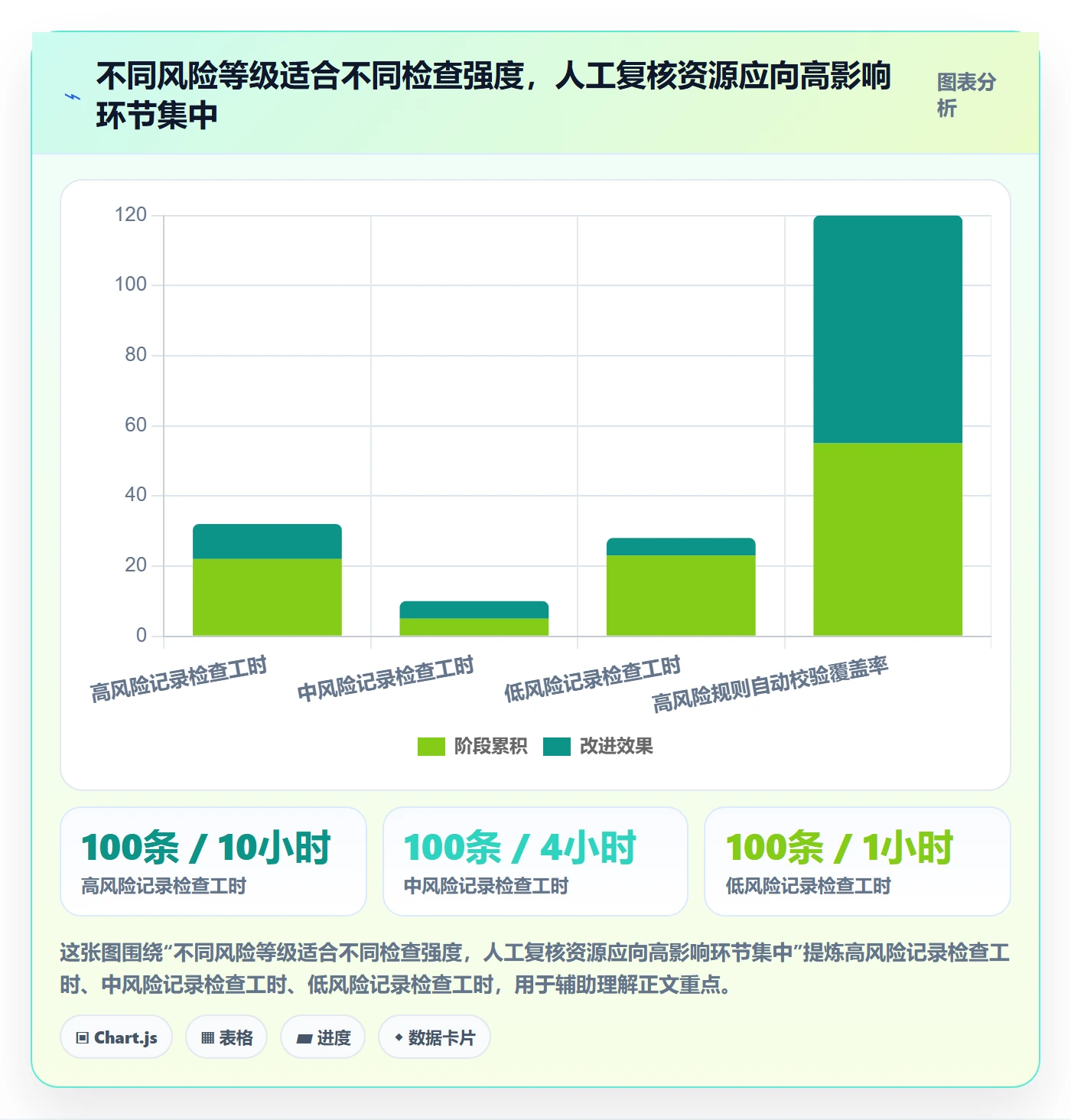
Task: Click the lightning bolt icon beside the title
Action: [73, 97]
